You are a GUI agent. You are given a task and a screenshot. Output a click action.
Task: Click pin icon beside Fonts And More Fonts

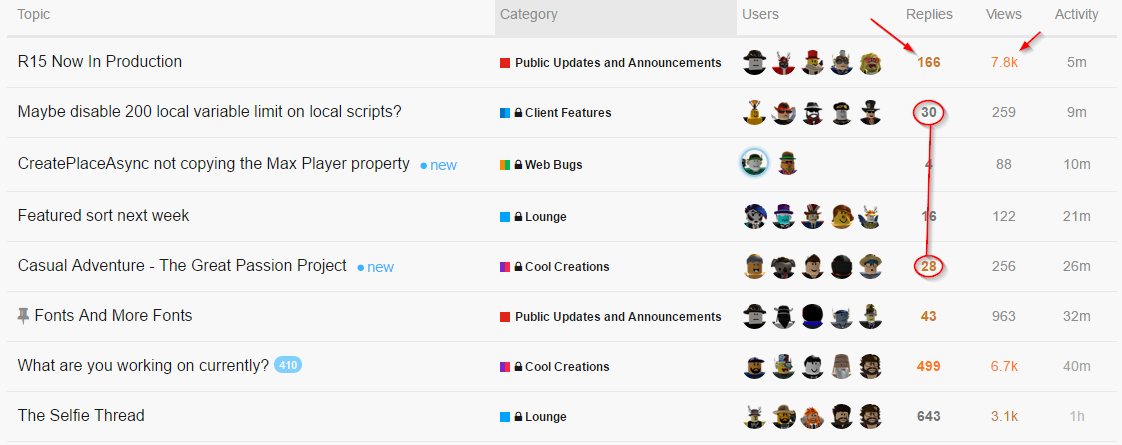(x=24, y=316)
